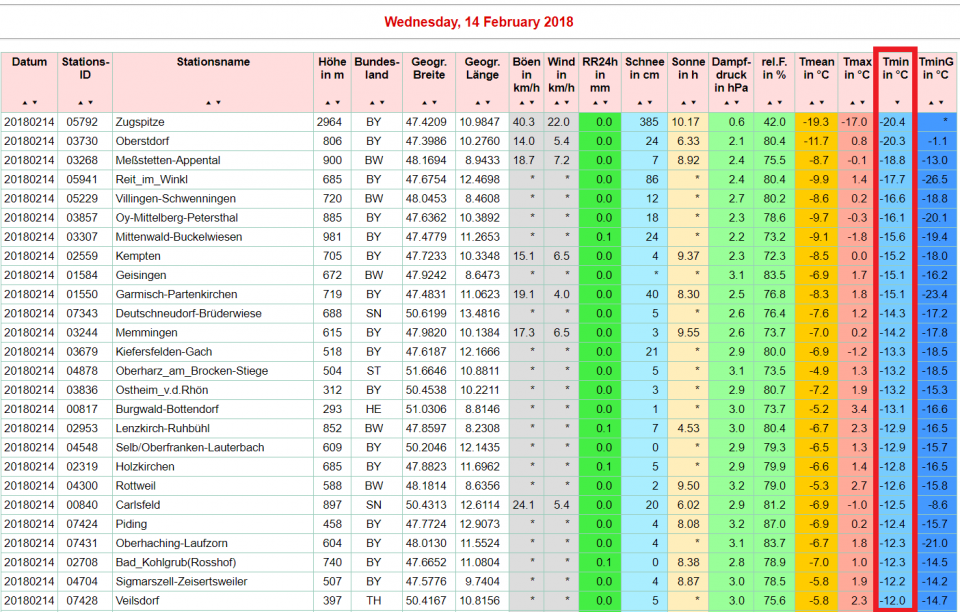Screen dimensions: 960x612
Task: Click the Tmin column down sort arrow
Action: tap(897, 103)
